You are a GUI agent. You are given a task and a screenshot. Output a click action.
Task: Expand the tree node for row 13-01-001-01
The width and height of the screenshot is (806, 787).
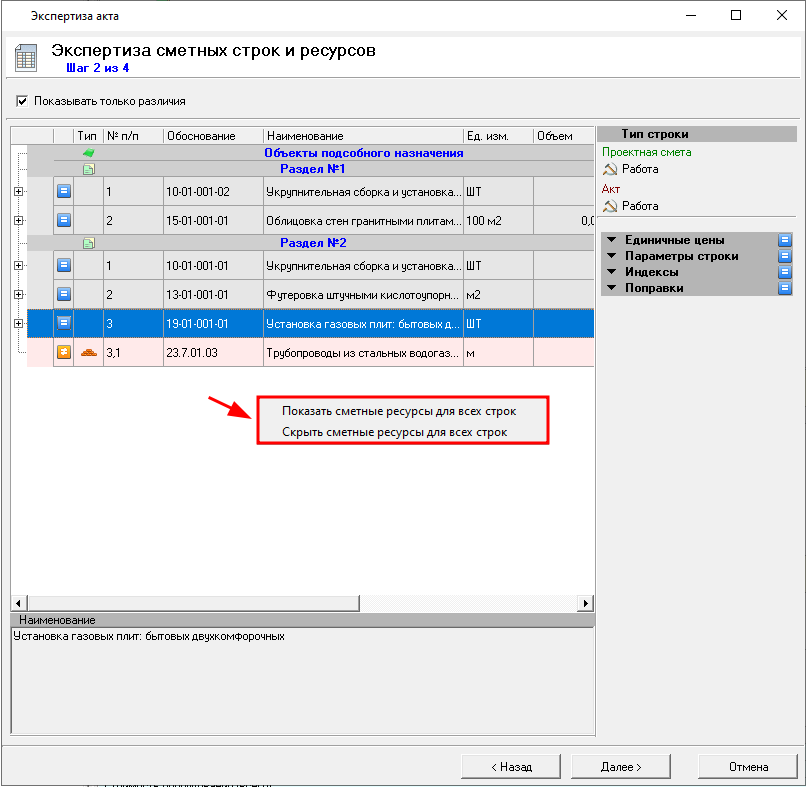pyautogui.click(x=18, y=295)
